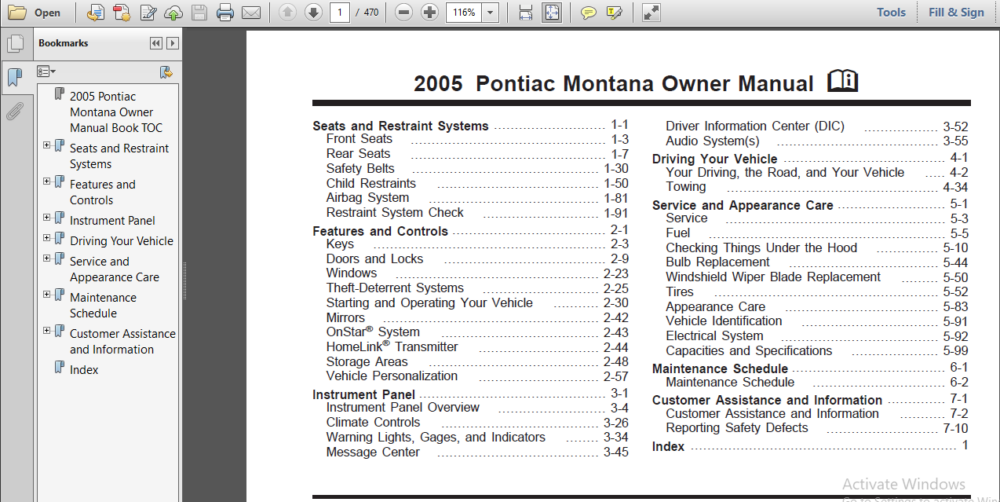Click the Vehicle Personalization TOC entry

[392, 376]
